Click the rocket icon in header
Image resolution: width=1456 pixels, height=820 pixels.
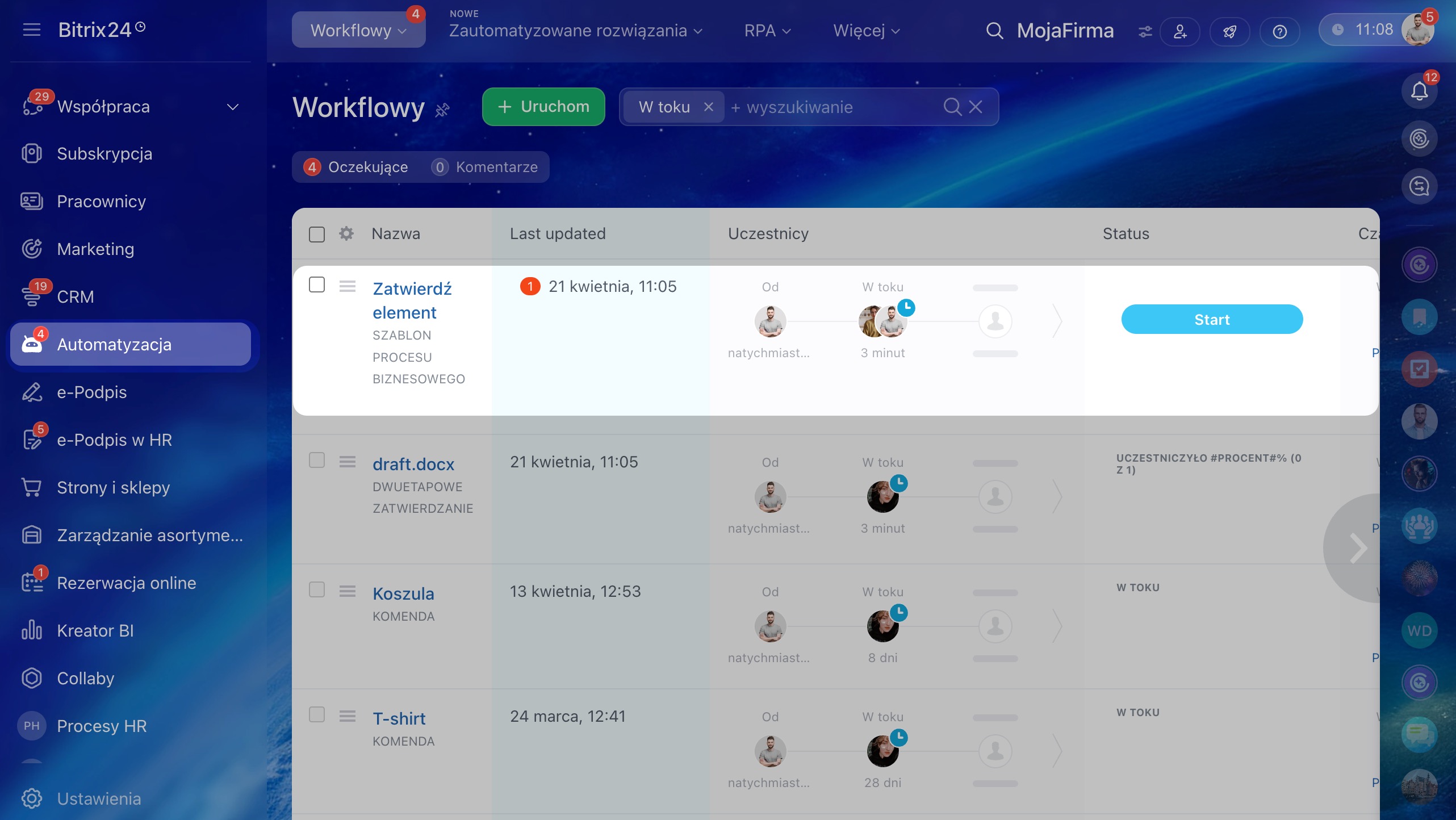coord(1229,31)
